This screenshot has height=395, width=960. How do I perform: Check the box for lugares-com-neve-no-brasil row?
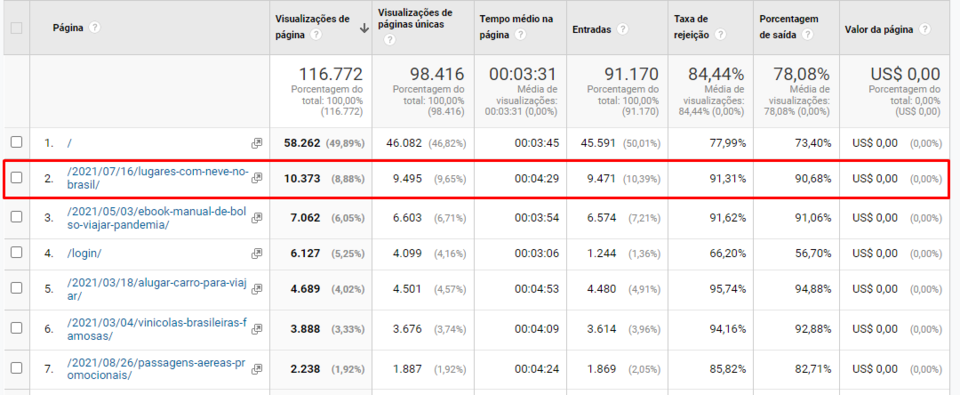[x=17, y=178]
